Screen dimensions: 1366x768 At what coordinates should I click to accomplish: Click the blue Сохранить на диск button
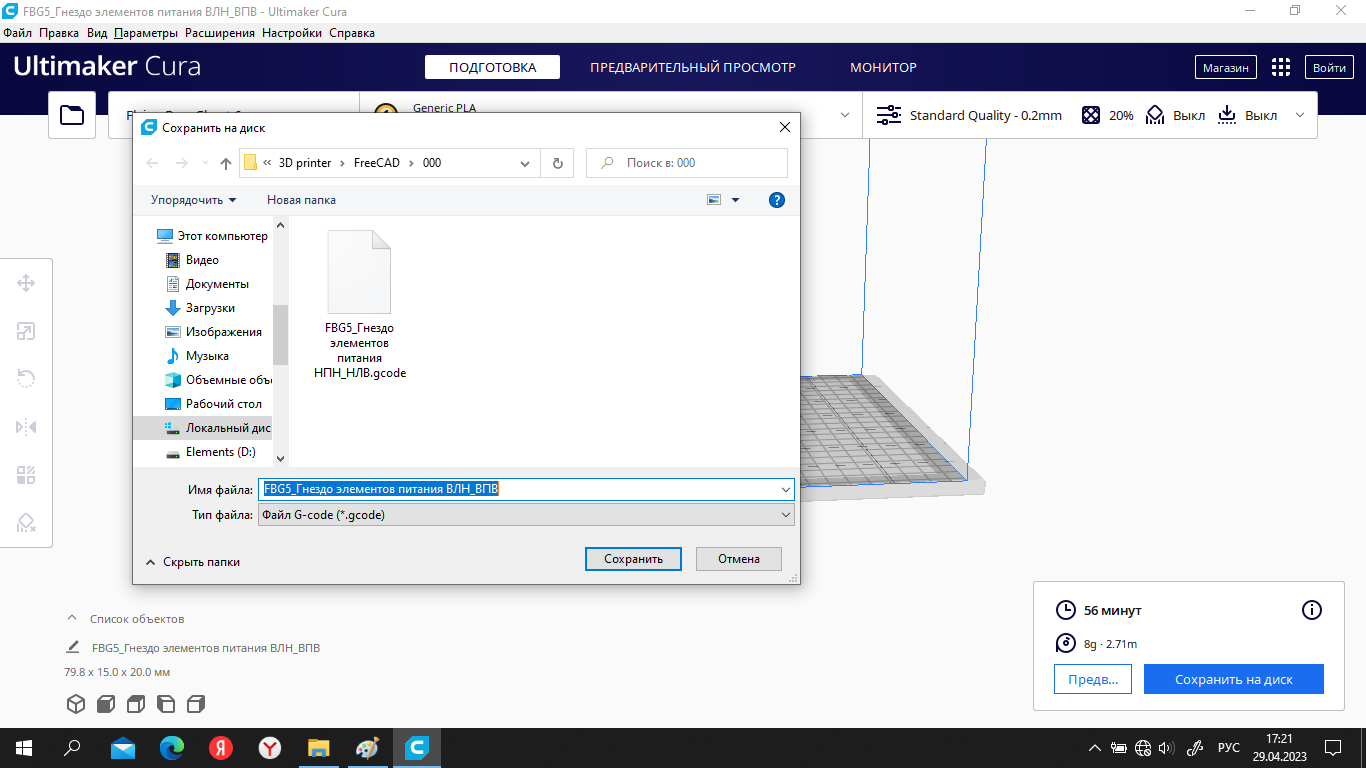click(x=1234, y=679)
